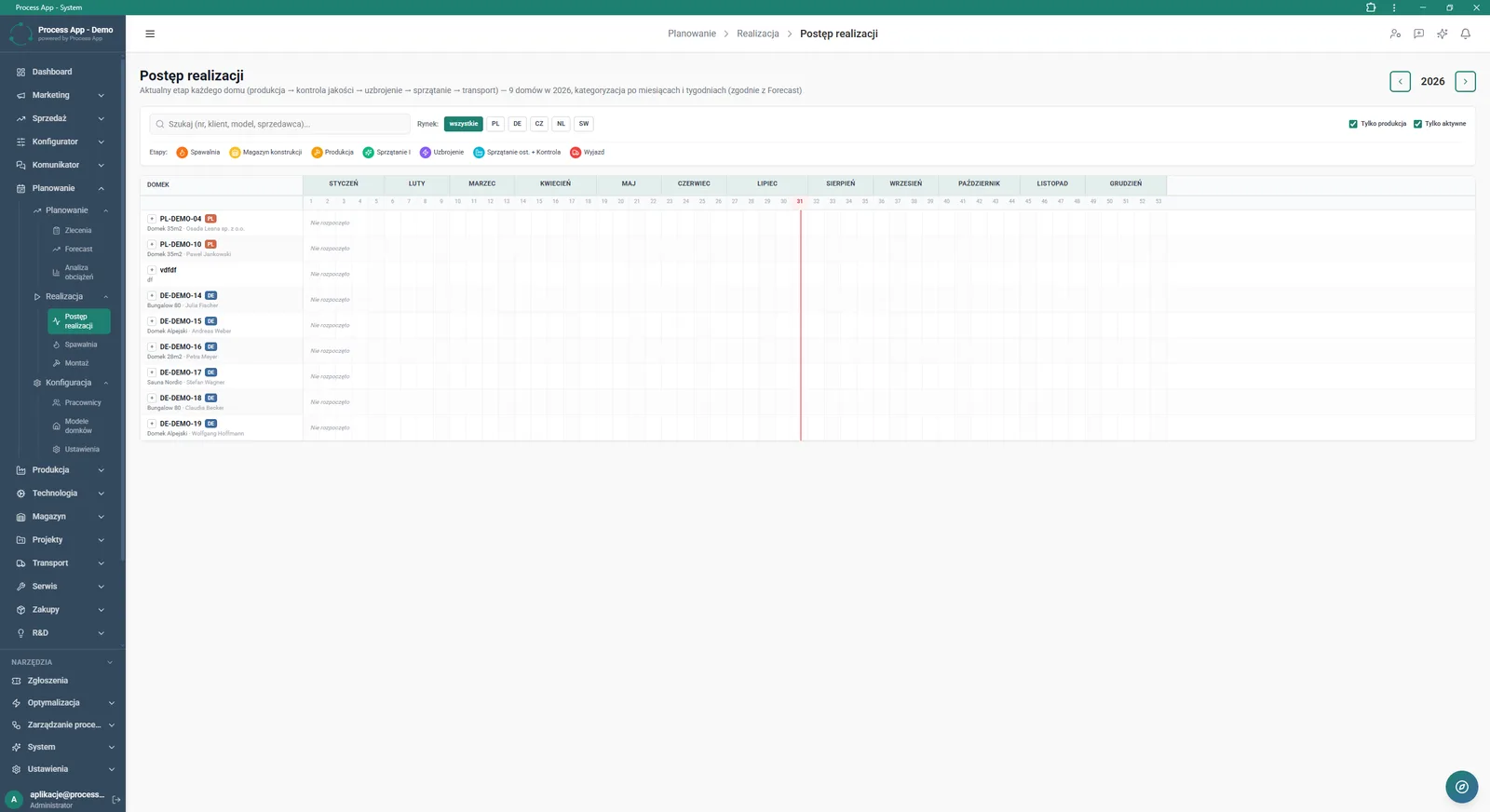The image size is (1490, 812).
Task: Open Analiza obciążeń menu item
Action: pyautogui.click(x=78, y=272)
